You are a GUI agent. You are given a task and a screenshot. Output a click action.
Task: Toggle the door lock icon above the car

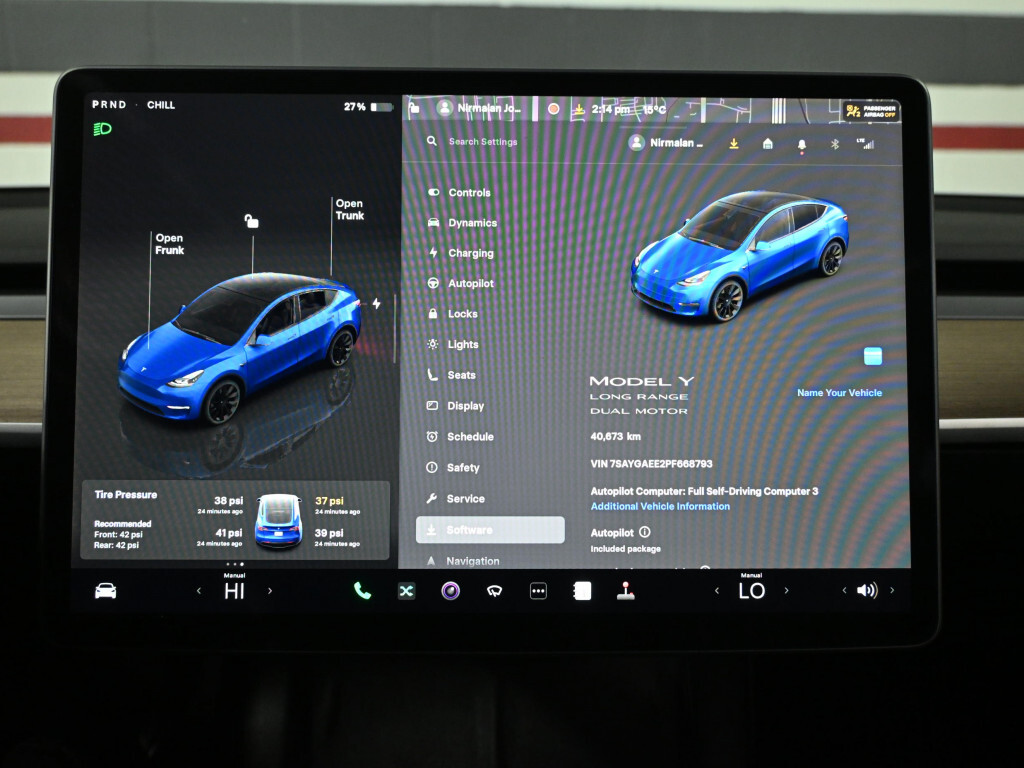pyautogui.click(x=252, y=221)
